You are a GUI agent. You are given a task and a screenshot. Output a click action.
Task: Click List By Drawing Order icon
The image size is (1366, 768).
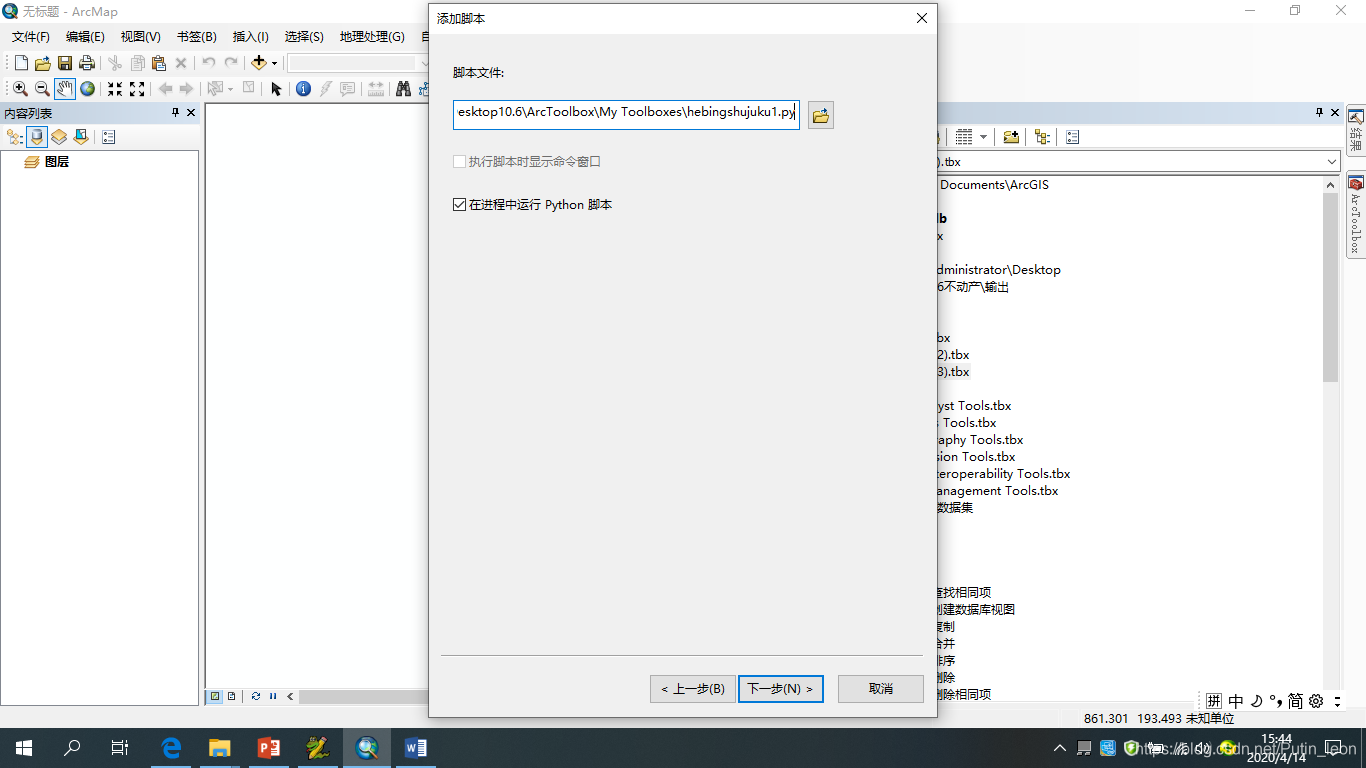[x=15, y=137]
